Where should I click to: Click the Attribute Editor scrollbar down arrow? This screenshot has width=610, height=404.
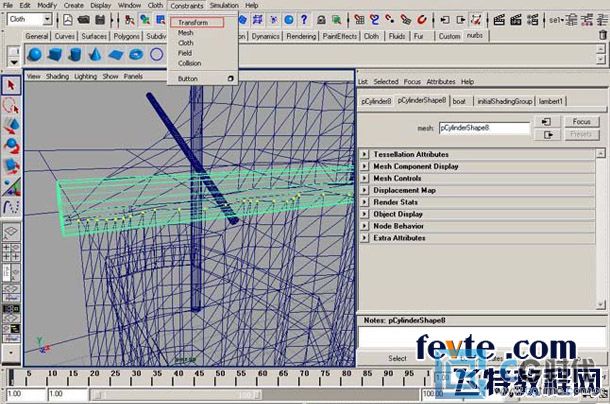pos(601,305)
